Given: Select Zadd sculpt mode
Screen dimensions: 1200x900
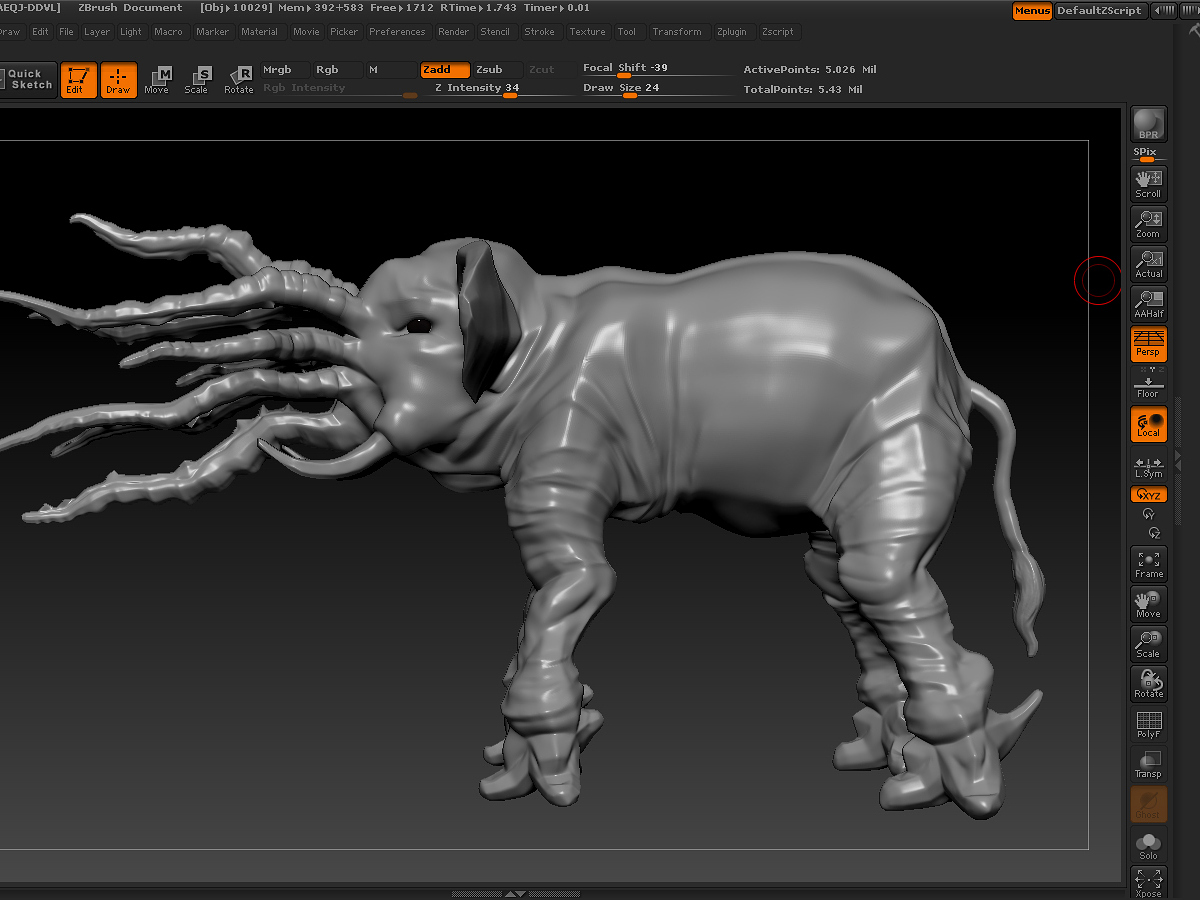Looking at the screenshot, I should (x=445, y=70).
